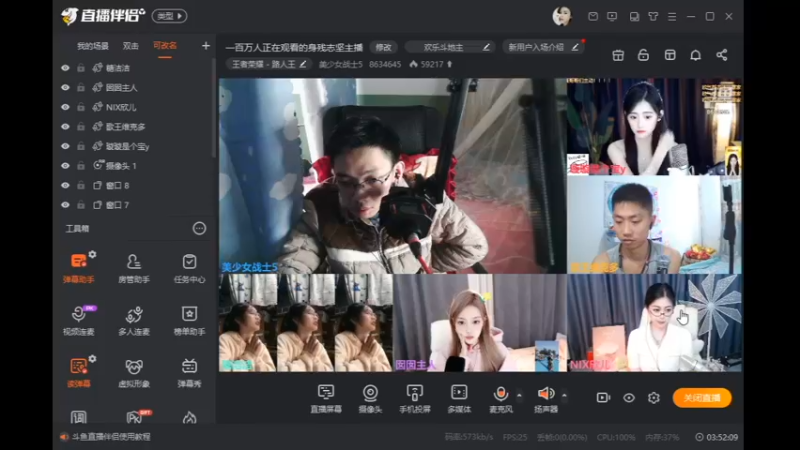Hide the 糖洁洁 source

(x=65, y=68)
